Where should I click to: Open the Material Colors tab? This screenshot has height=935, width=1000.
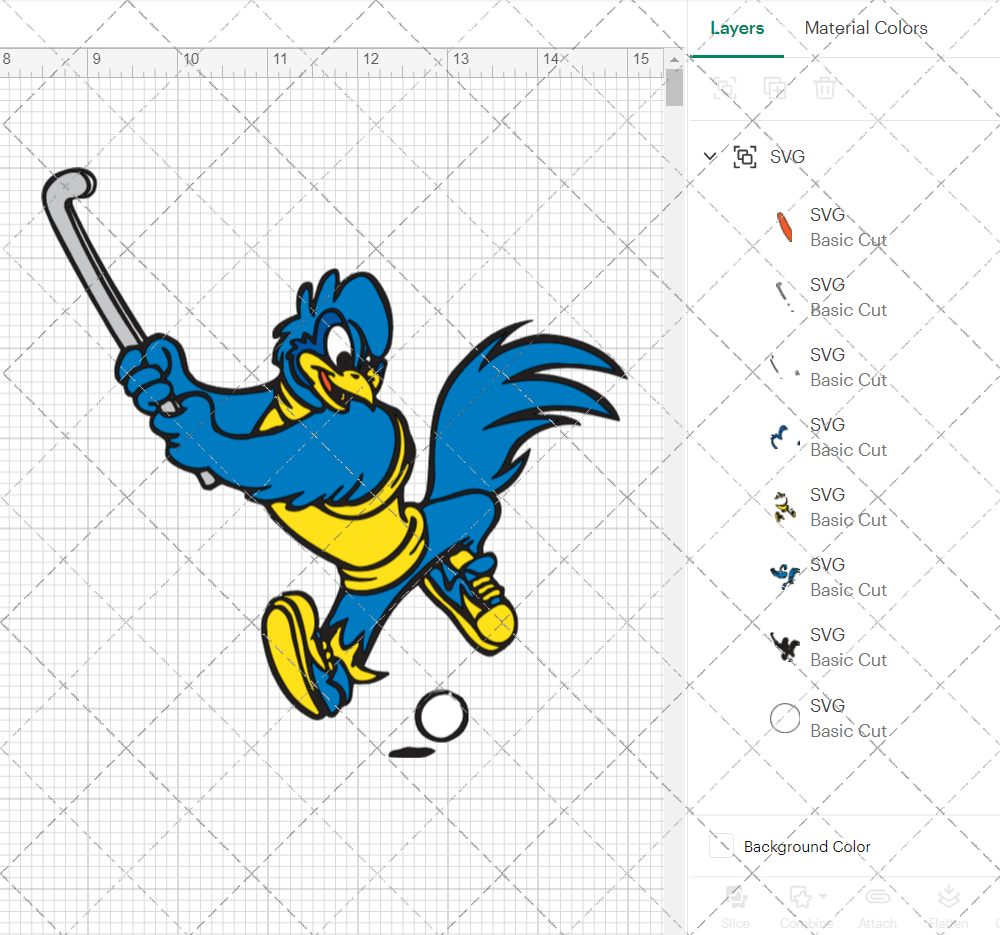pyautogui.click(x=865, y=28)
